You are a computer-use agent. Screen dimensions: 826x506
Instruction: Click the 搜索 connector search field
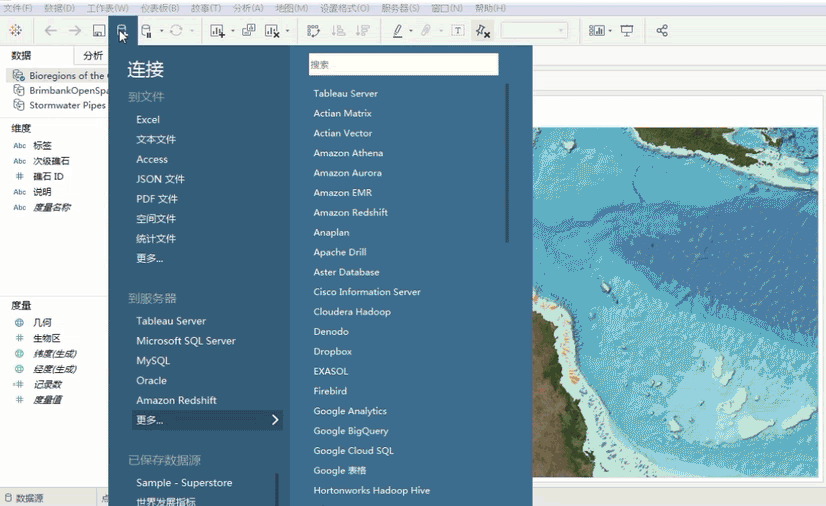pyautogui.click(x=403, y=65)
